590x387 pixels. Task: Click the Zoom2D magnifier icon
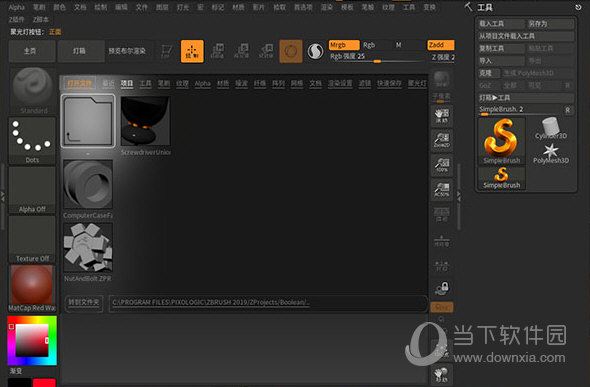click(x=442, y=140)
